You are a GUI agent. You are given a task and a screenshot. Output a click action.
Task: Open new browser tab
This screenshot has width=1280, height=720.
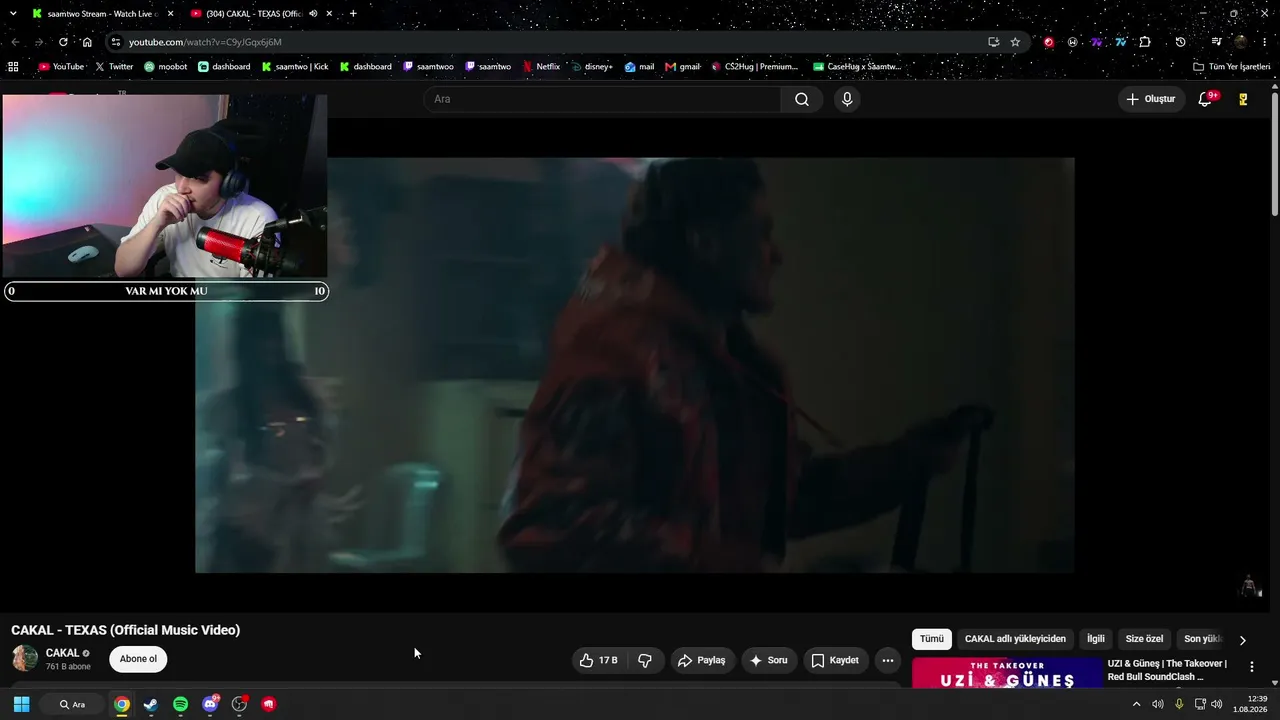pos(353,14)
